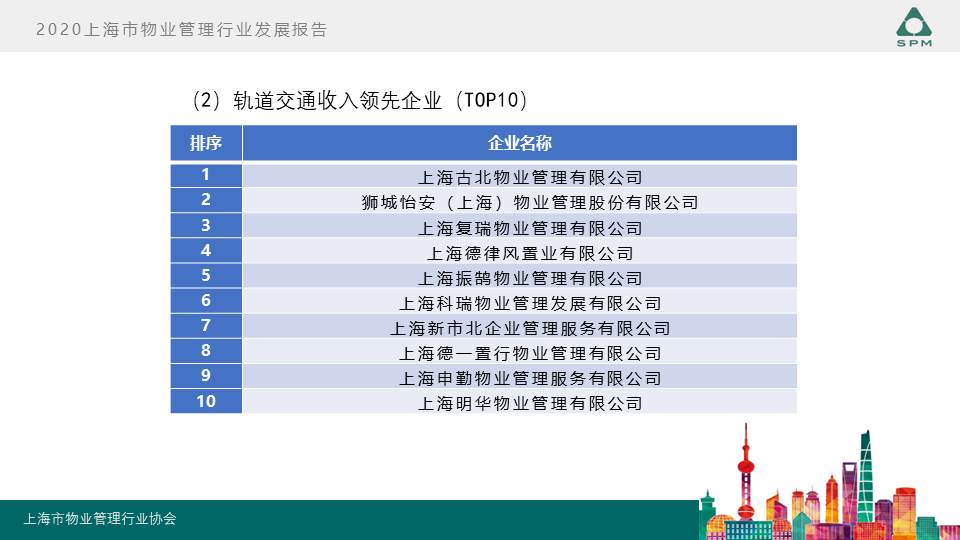Click rank number 1 cell
Screen dimensions: 960x540
206,175
